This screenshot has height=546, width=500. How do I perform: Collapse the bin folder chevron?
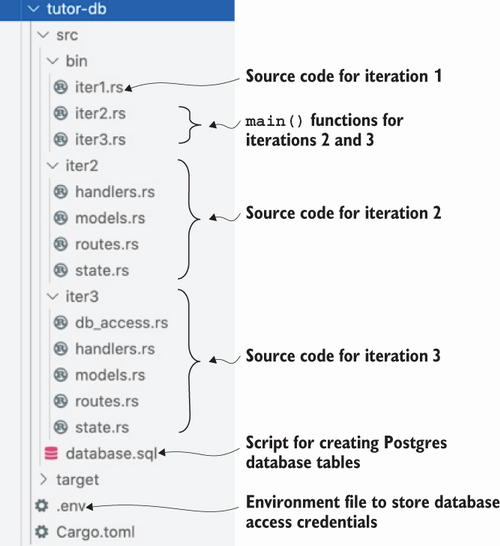tap(53, 61)
